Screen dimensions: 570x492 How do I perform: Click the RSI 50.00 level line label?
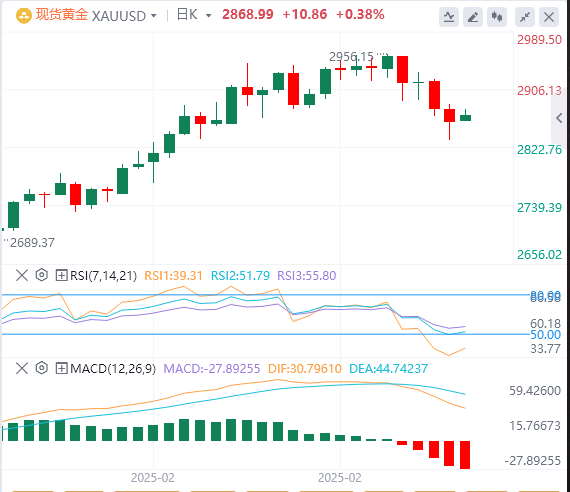(x=545, y=335)
